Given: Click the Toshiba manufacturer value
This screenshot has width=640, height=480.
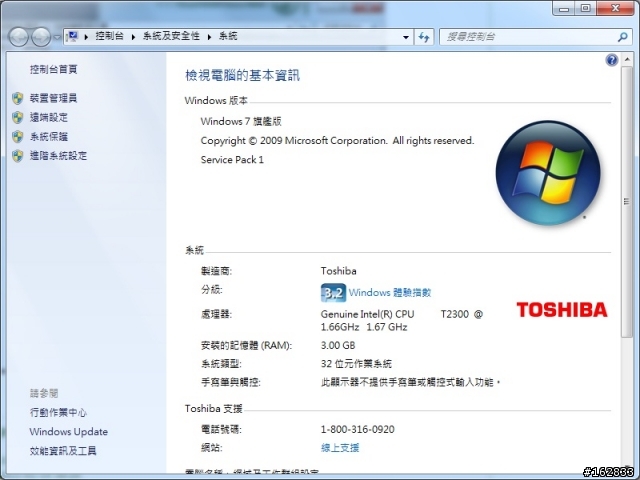Looking at the screenshot, I should point(338,271).
